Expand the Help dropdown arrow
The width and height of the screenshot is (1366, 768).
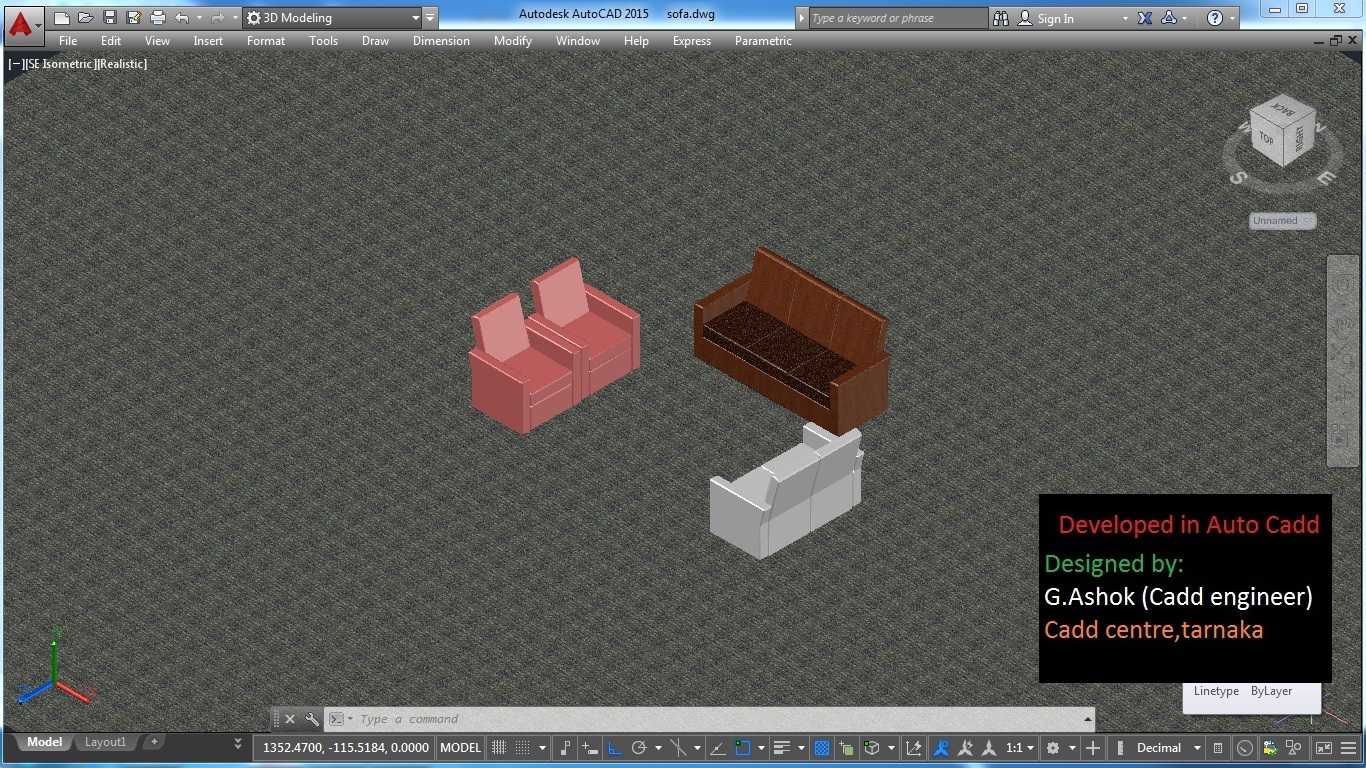click(1231, 18)
